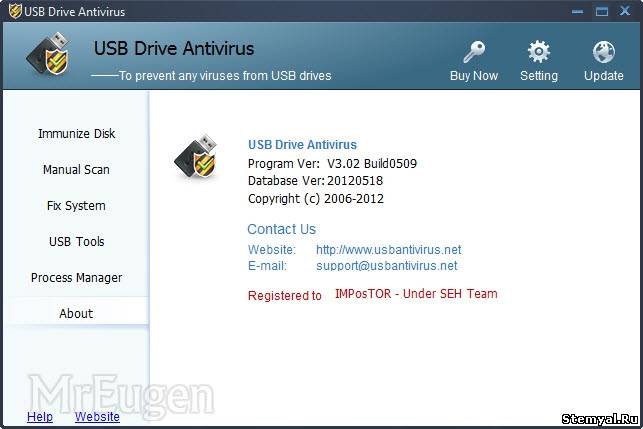
Task: Maximize the application window
Action: click(602, 11)
